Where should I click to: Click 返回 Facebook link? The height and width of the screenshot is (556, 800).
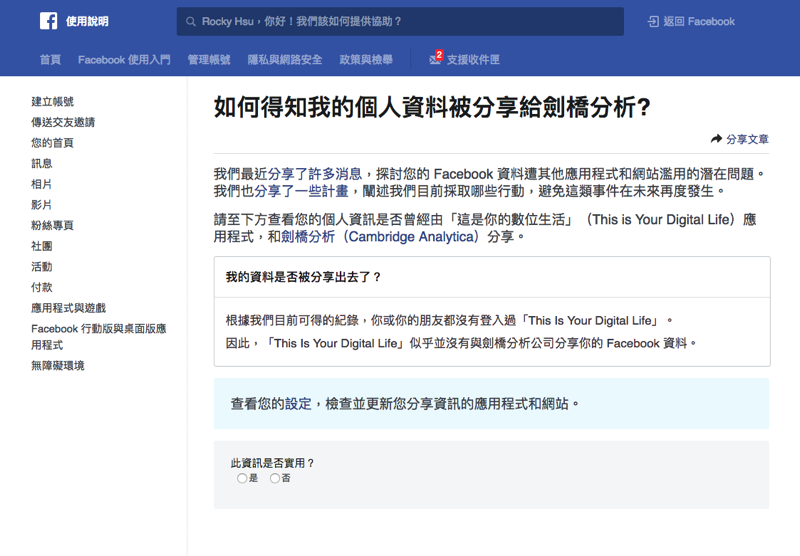tap(699, 22)
